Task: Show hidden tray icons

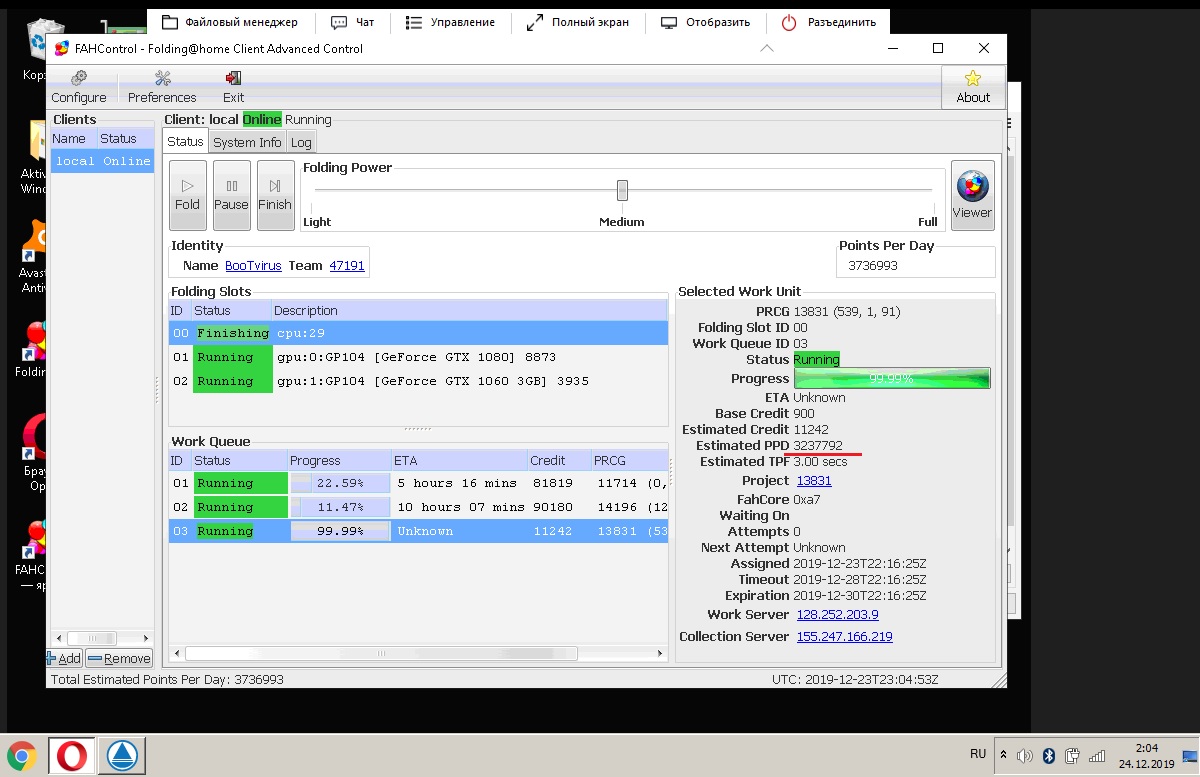Action: tap(1003, 756)
